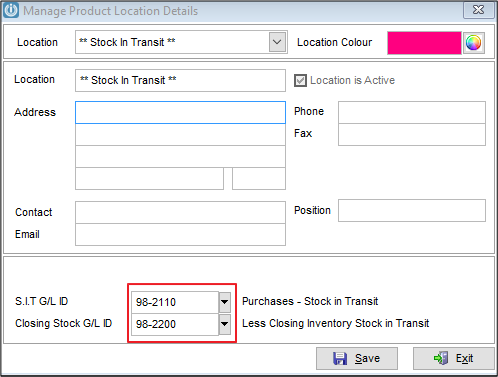Click into the Email field
Screen dimensions: 498x377
coord(180,234)
